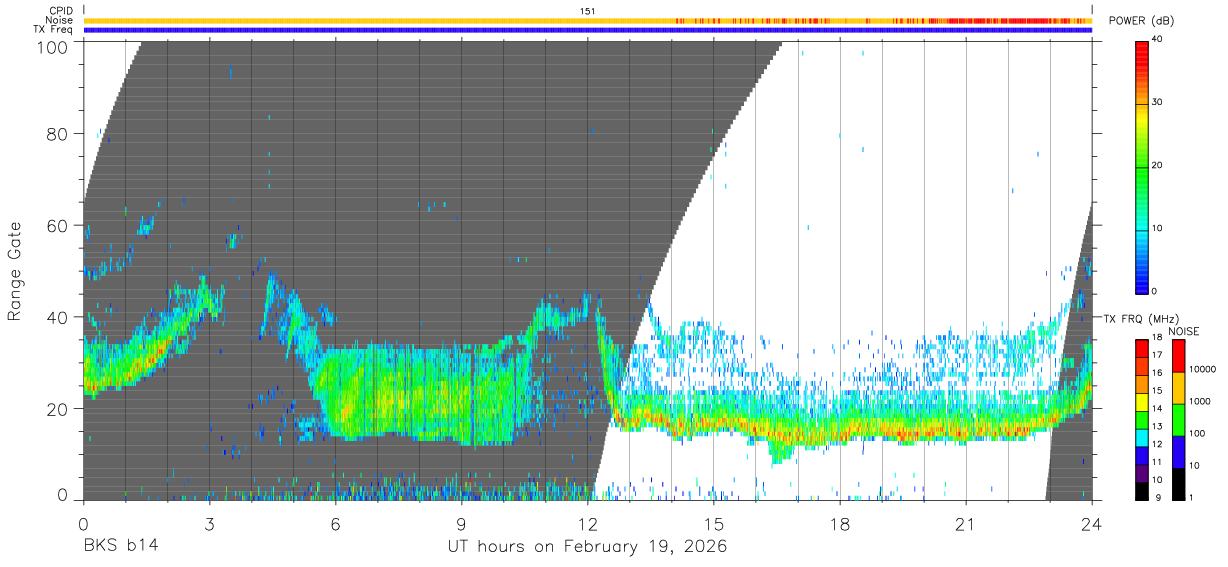Viewport: 1228px width, 567px height.
Task: Click the cyan 12–13 MHz frequency swatch
Action: point(1142,438)
